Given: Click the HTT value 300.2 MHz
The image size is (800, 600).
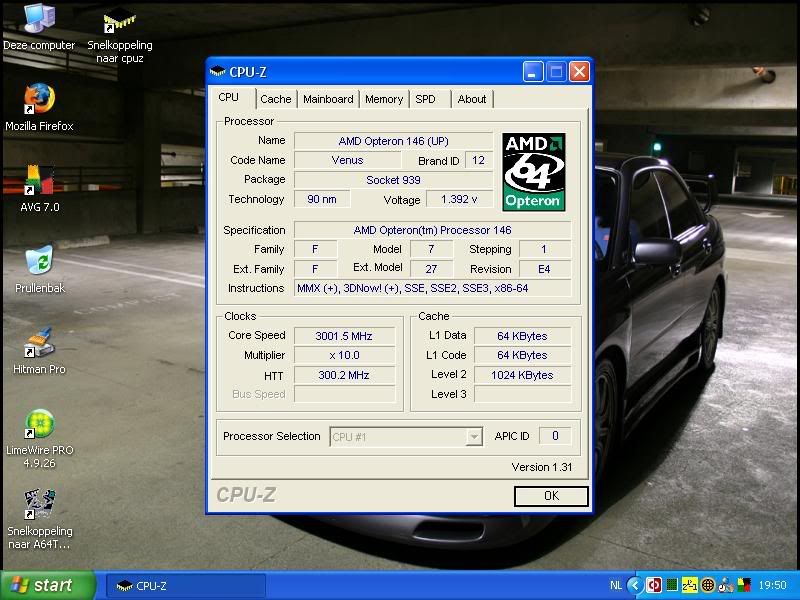Looking at the screenshot, I should point(344,375).
